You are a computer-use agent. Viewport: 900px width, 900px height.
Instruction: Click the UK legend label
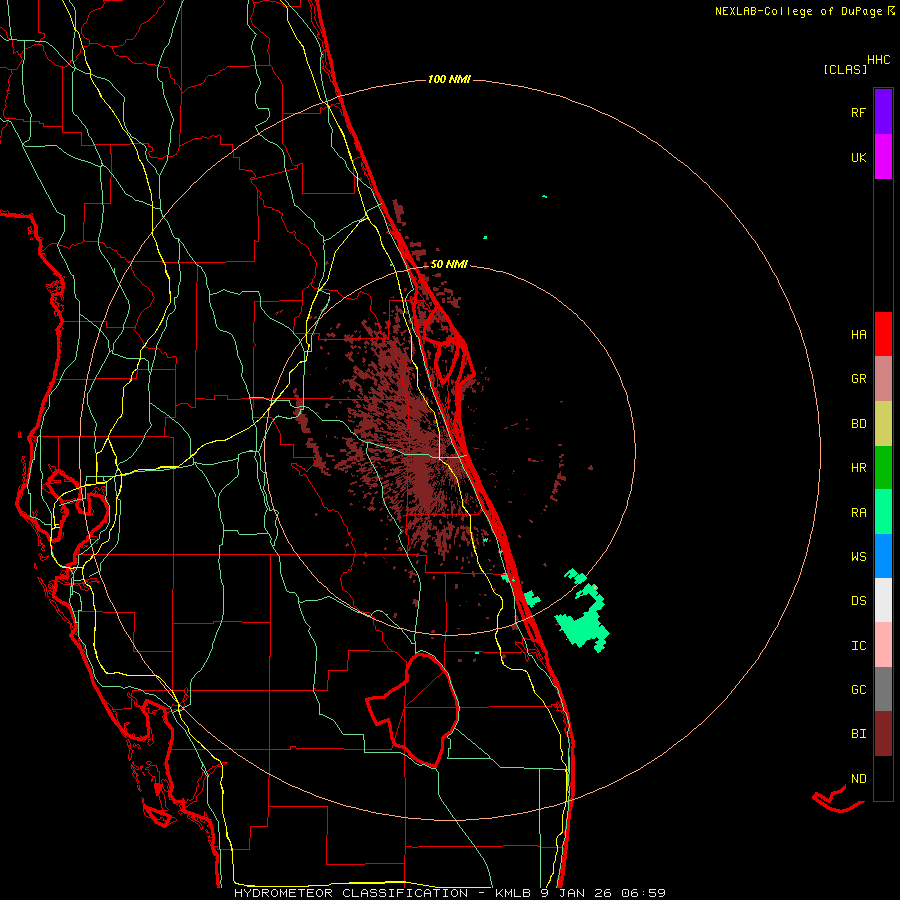tap(858, 157)
